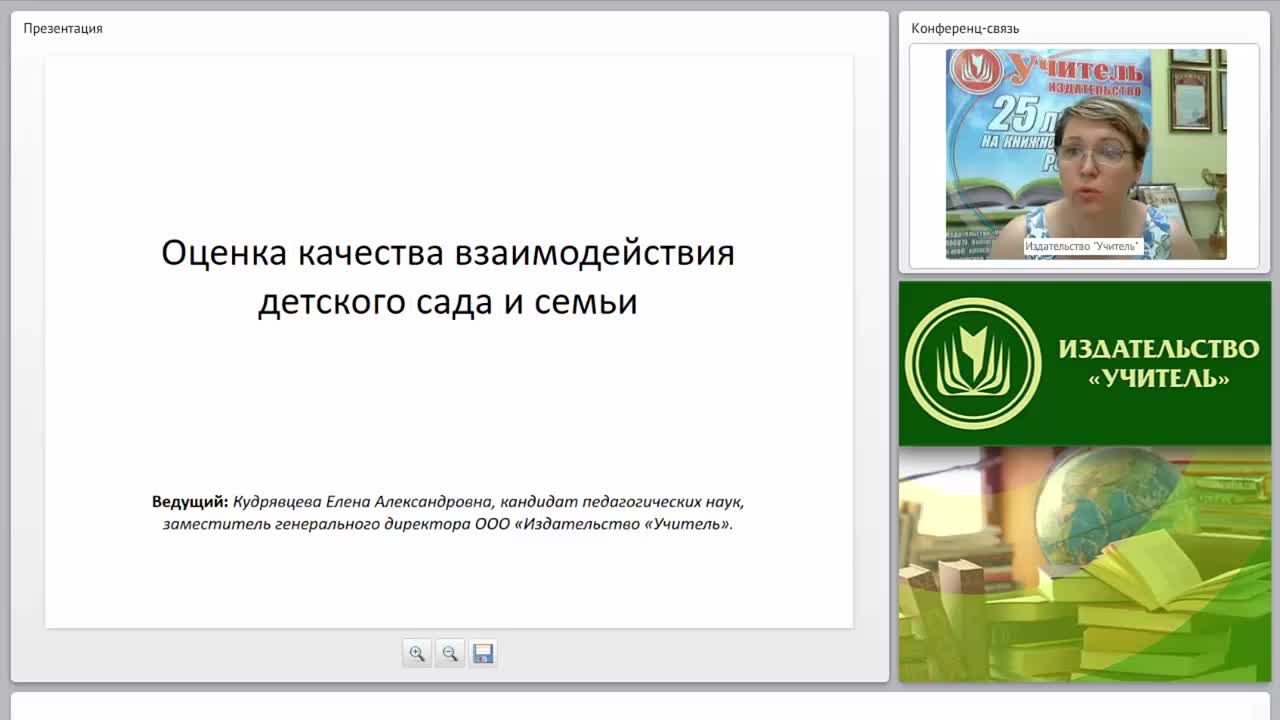Screen dimensions: 1280x720
Task: Click the 'Презентация' panel header
Action: (63, 28)
